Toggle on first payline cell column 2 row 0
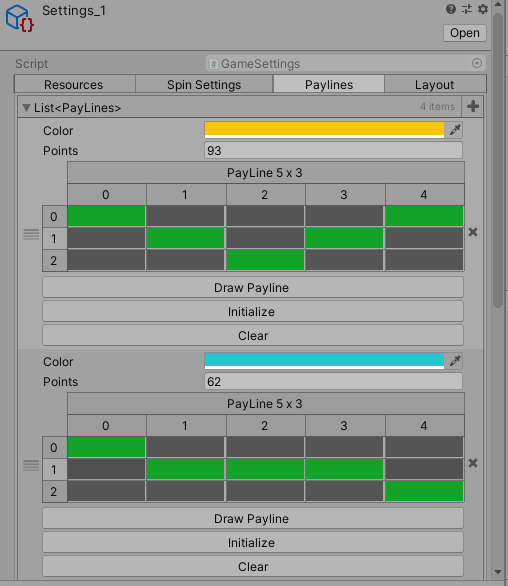Viewport: 508px width, 586px height. pyautogui.click(x=265, y=216)
